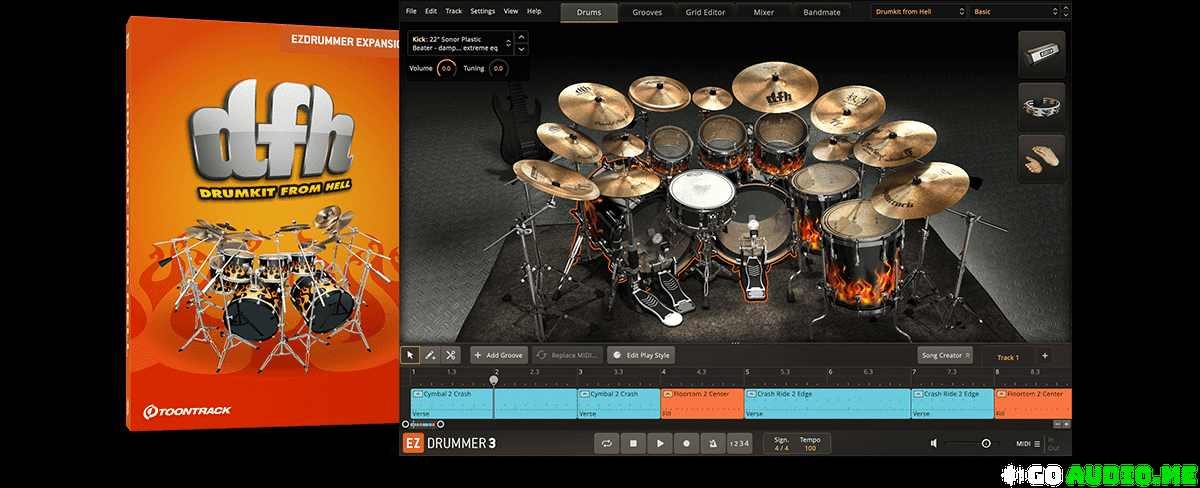The width and height of the screenshot is (1200, 488).
Task: Select the arrow pointer tool
Action: coord(410,355)
